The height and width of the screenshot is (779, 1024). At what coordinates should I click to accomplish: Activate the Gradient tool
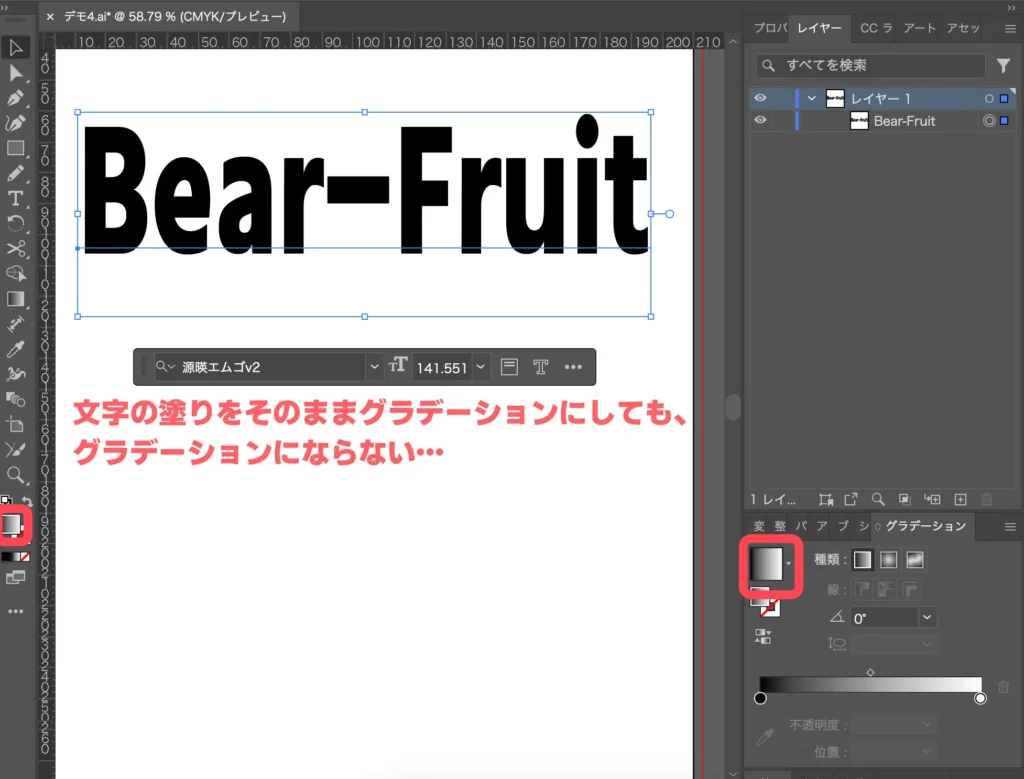point(15,300)
